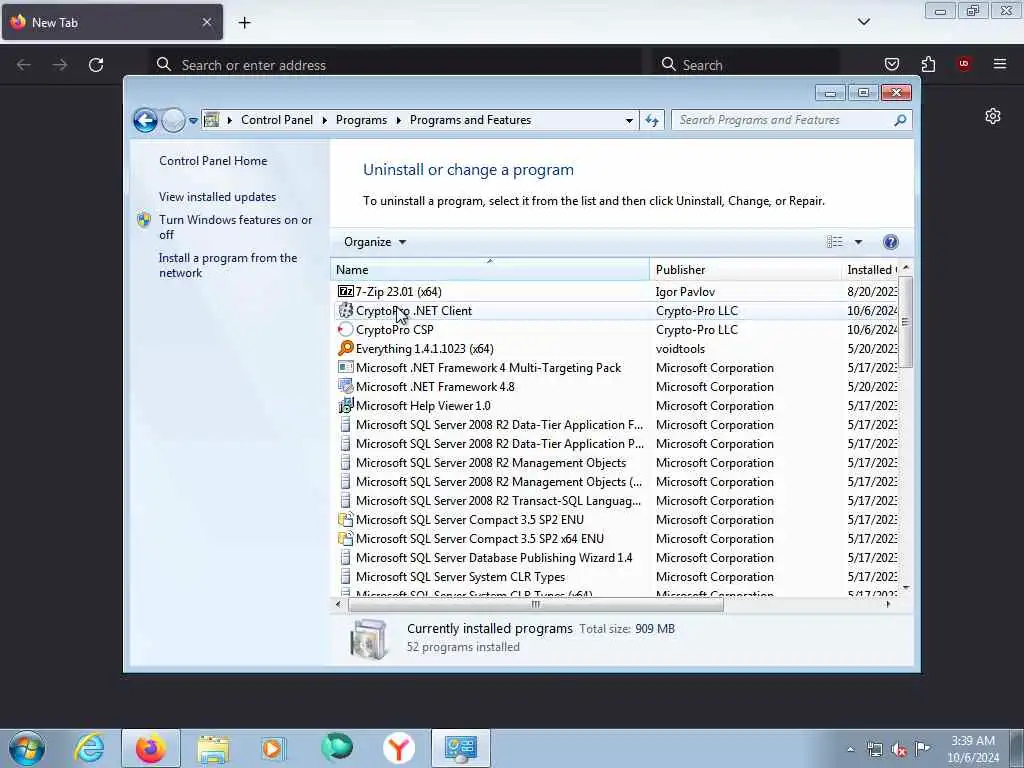Click icon of SQL Server Compact 3.5 SP2 ENU
The height and width of the screenshot is (768, 1024).
point(345,520)
